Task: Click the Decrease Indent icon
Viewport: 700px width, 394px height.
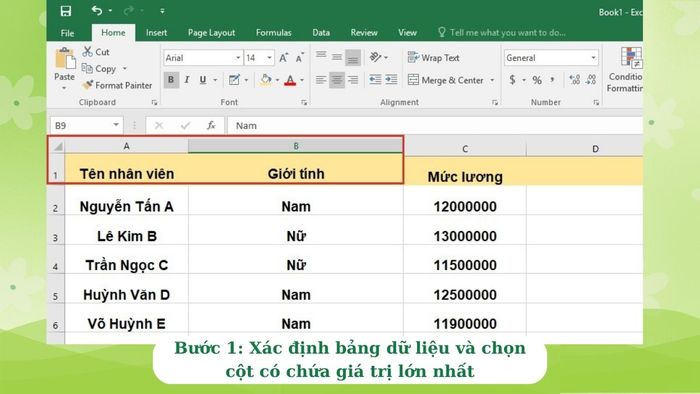Action: click(375, 80)
